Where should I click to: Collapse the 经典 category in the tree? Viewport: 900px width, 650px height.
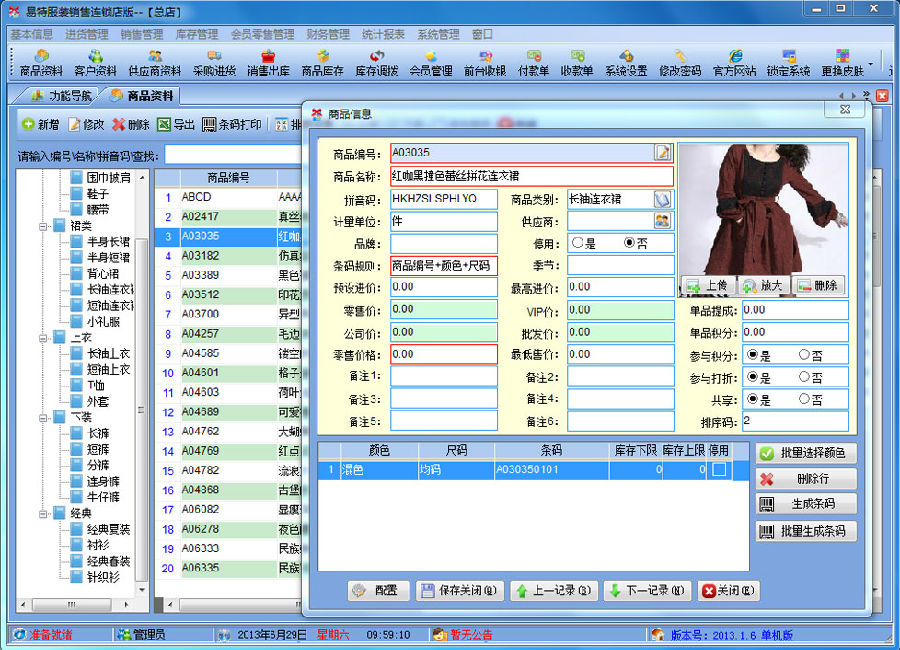pyautogui.click(x=44, y=513)
